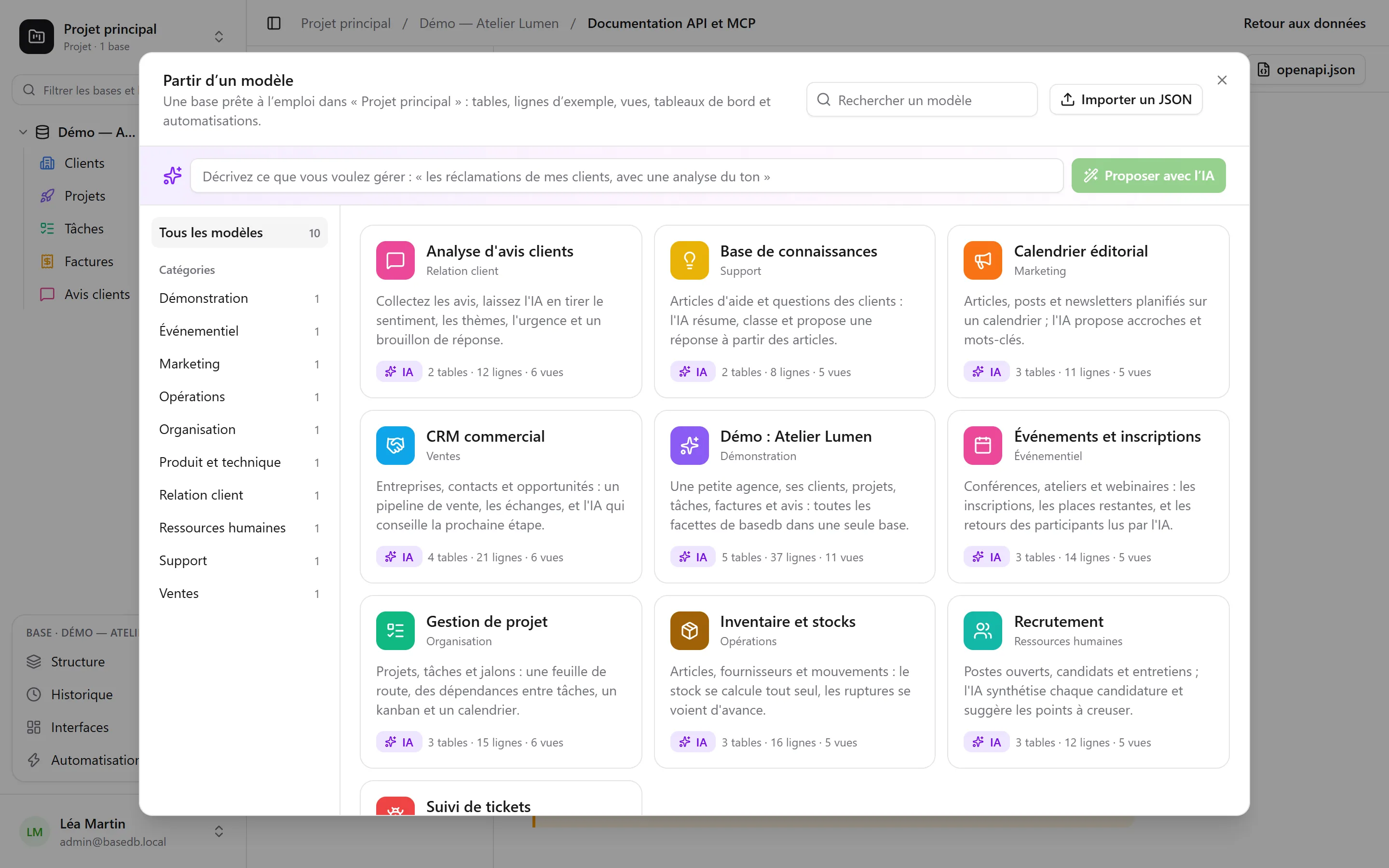This screenshot has height=868, width=1389.
Task: Click the Tâches list icon in sidebar
Action: coord(47,229)
